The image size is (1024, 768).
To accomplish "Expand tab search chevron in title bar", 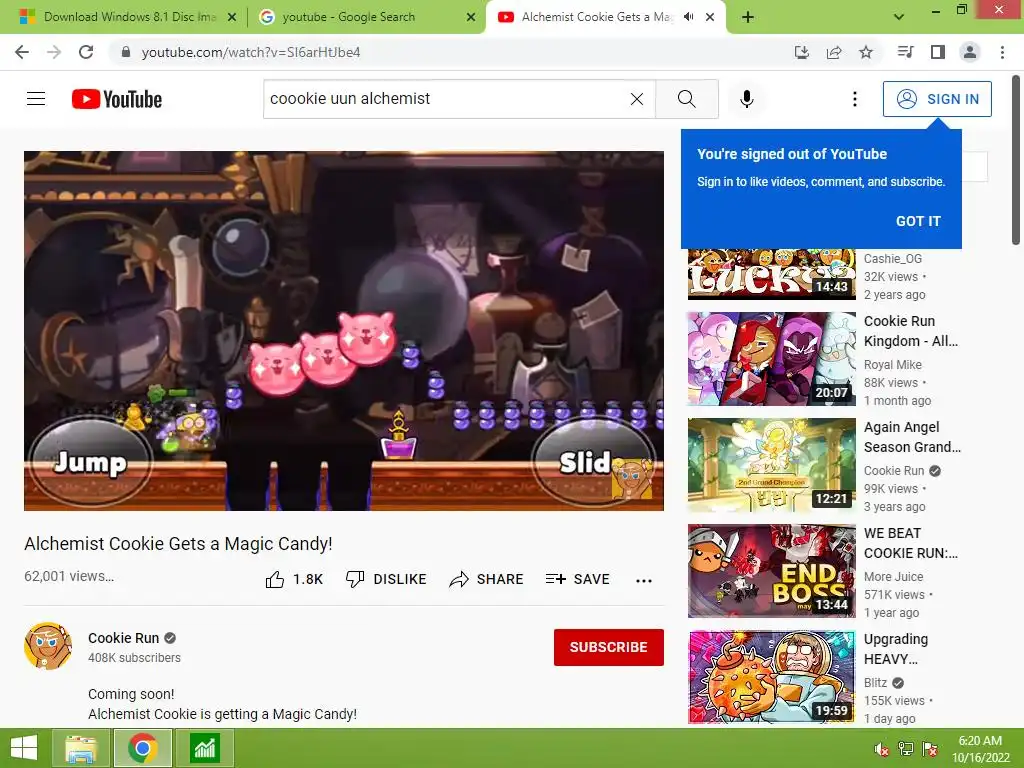I will pos(899,17).
